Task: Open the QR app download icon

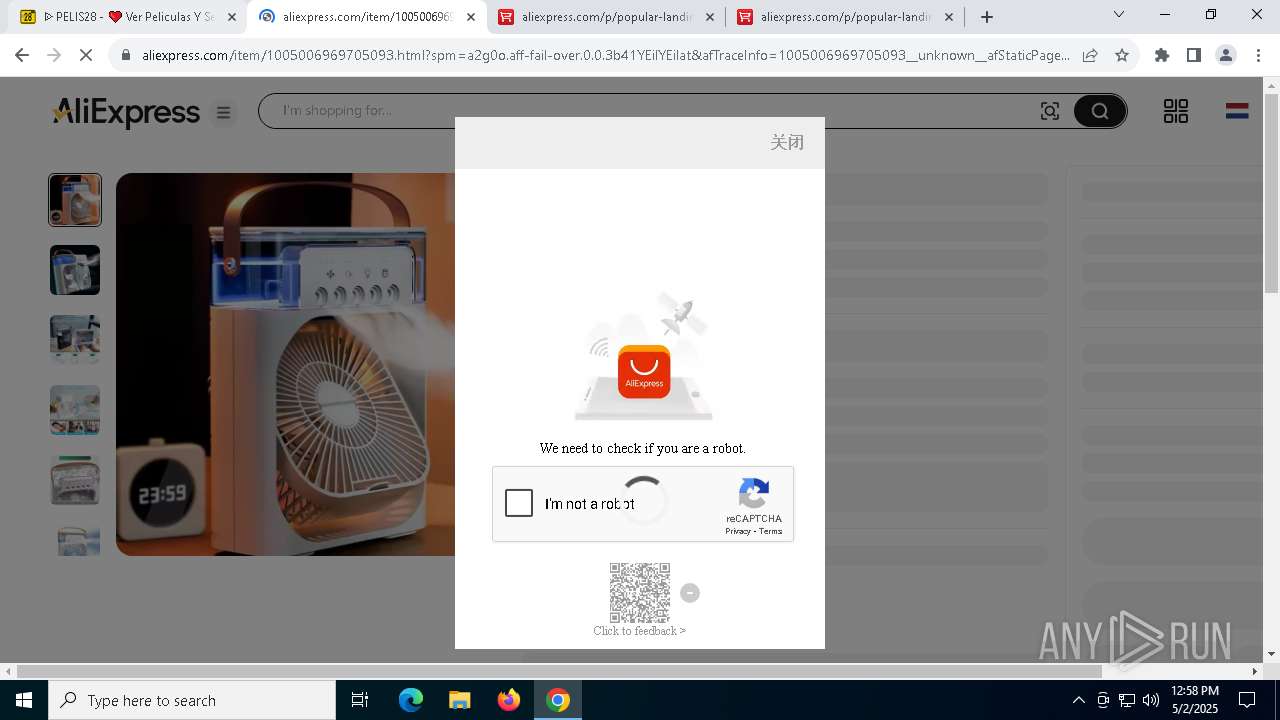Action: point(1176,111)
